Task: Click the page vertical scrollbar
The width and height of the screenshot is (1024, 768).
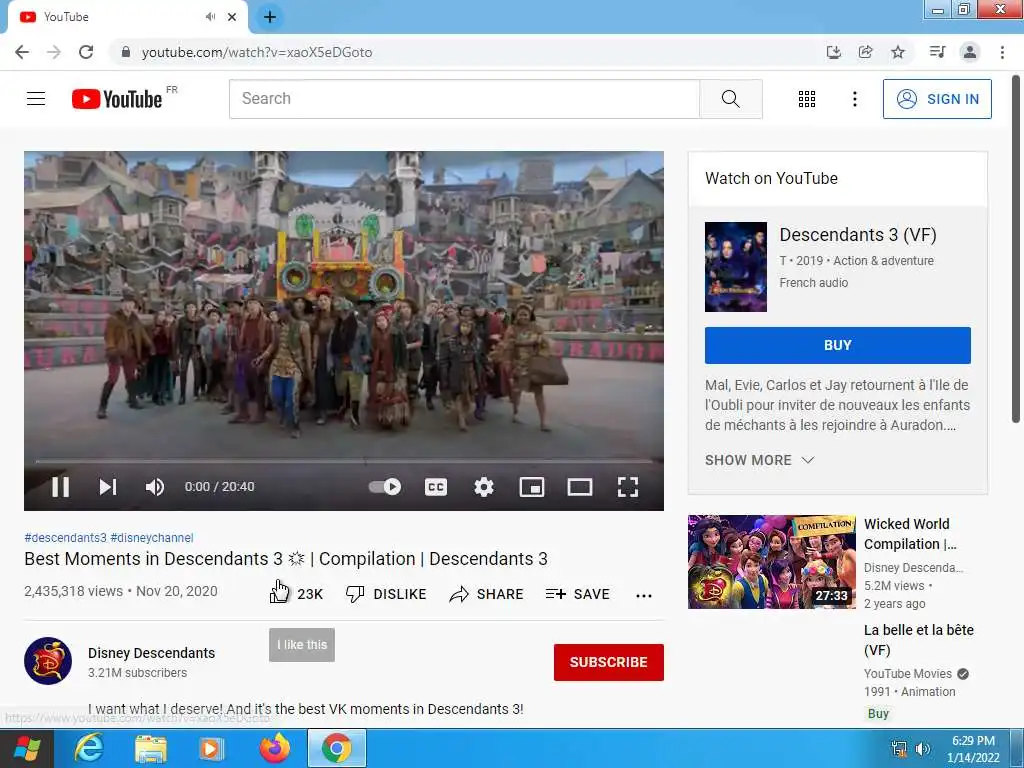Action: coord(1016,249)
